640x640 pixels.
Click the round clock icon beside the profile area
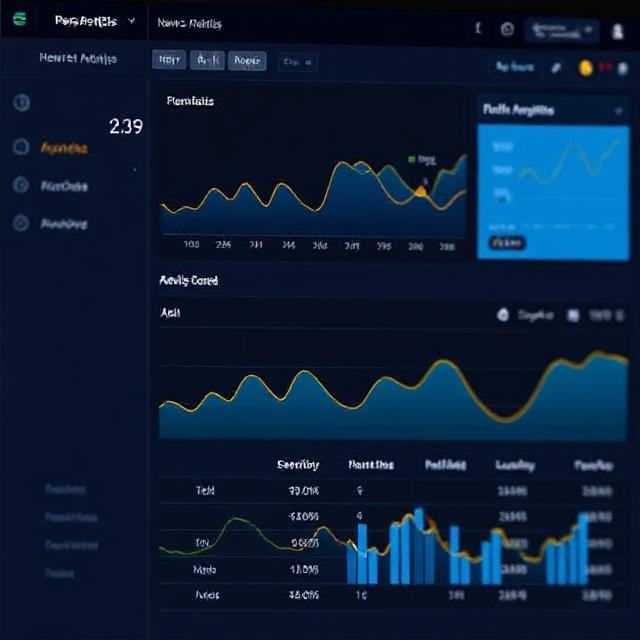tap(507, 30)
